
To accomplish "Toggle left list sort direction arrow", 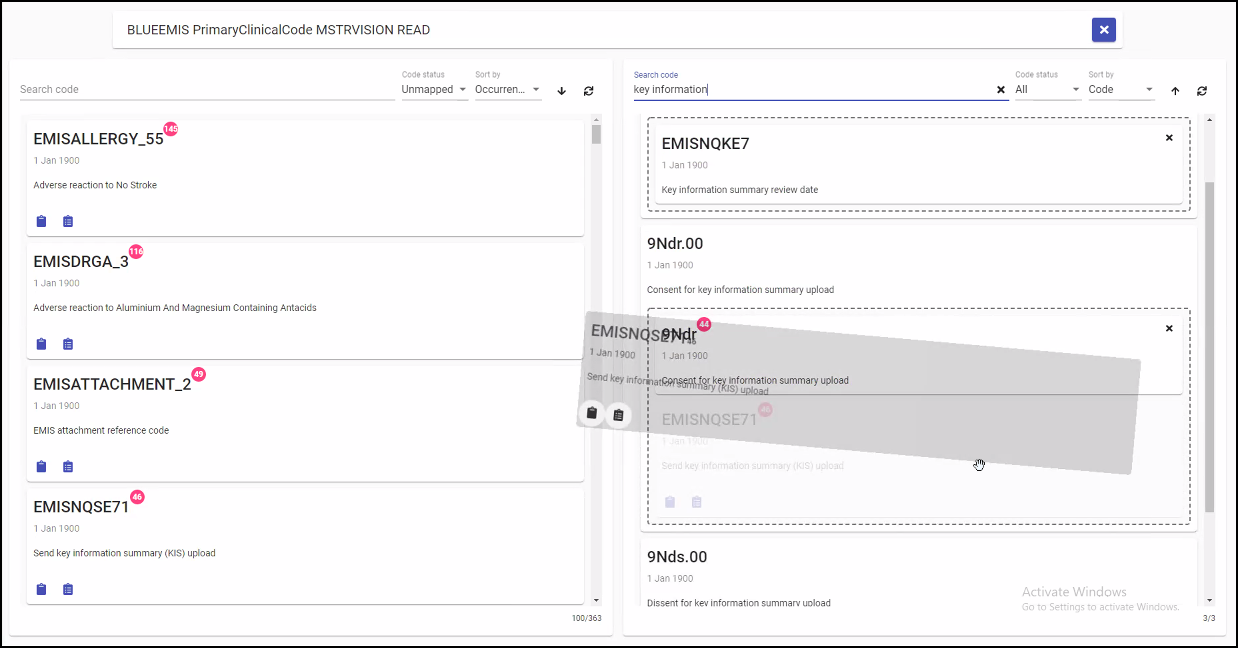I will tap(561, 90).
